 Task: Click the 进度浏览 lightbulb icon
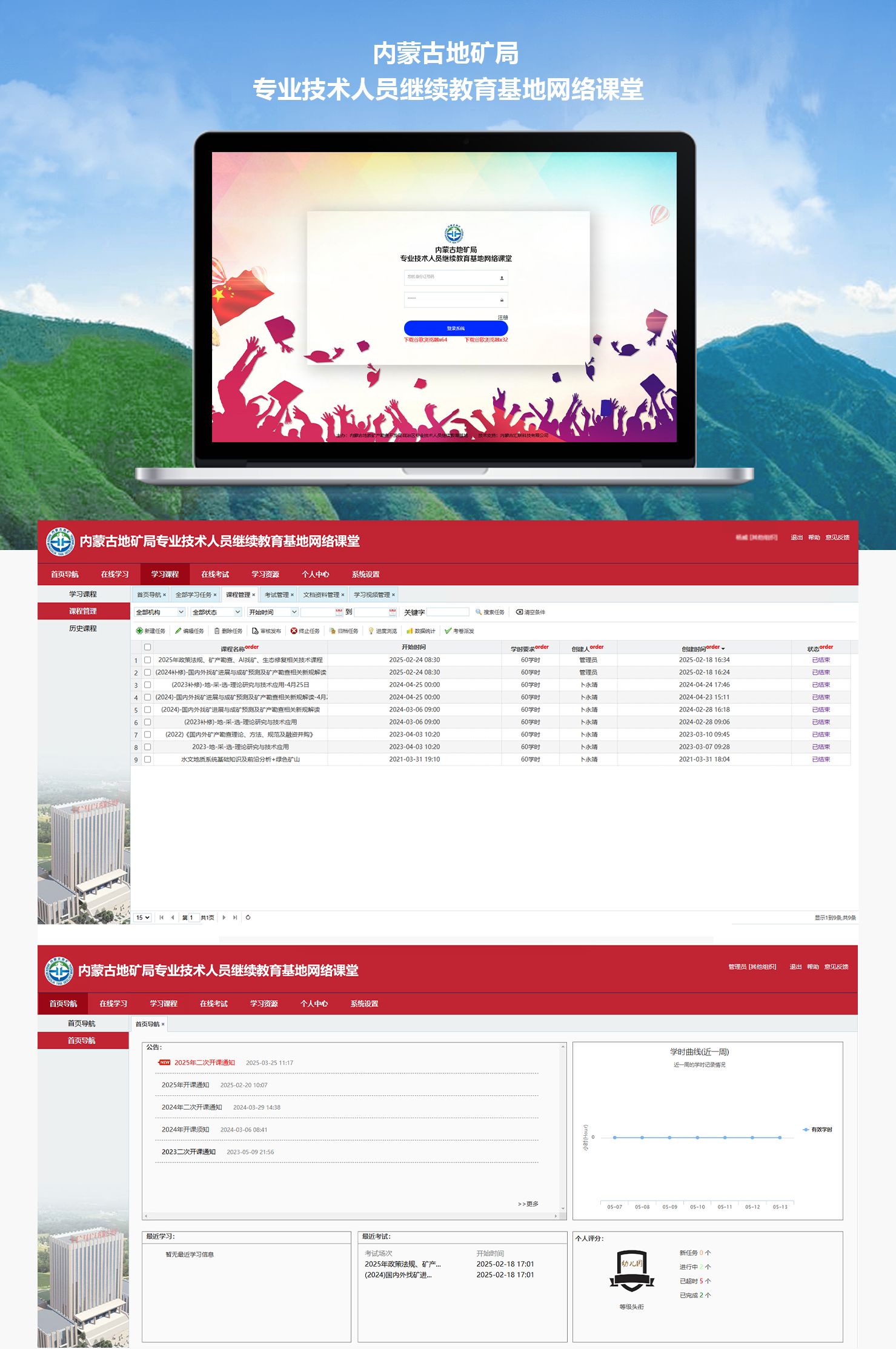coord(371,631)
